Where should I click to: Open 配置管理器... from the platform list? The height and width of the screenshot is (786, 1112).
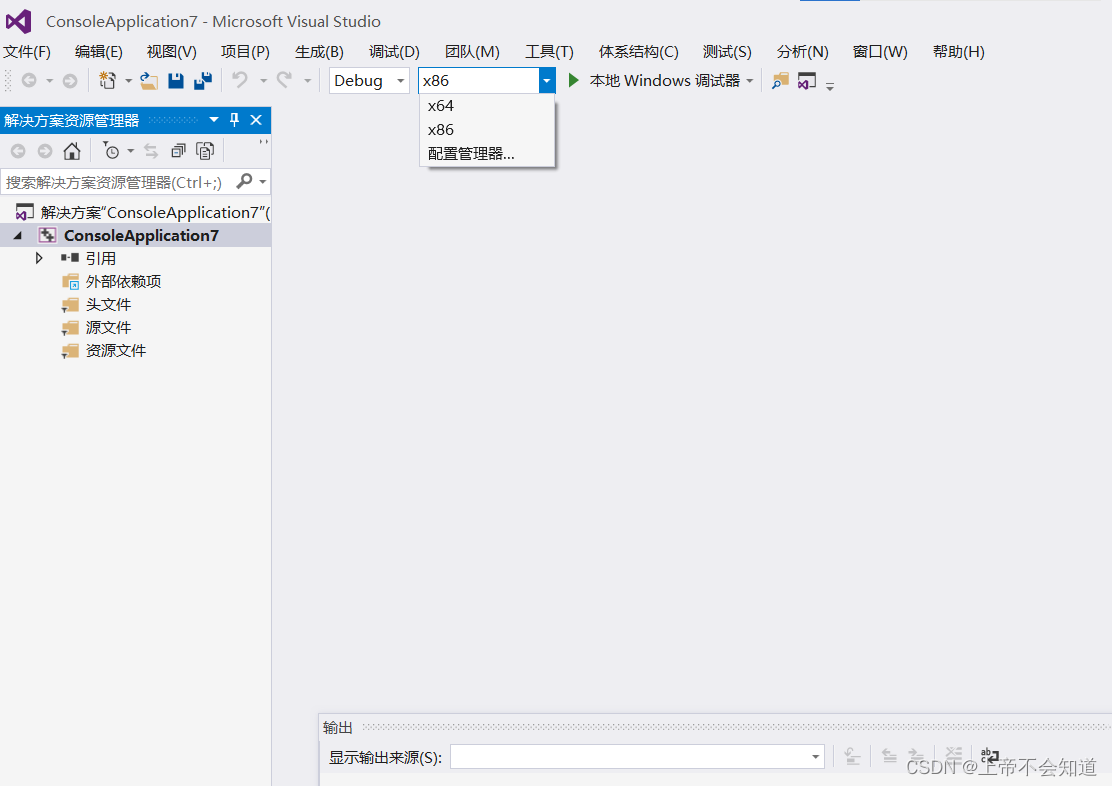[x=487, y=153]
